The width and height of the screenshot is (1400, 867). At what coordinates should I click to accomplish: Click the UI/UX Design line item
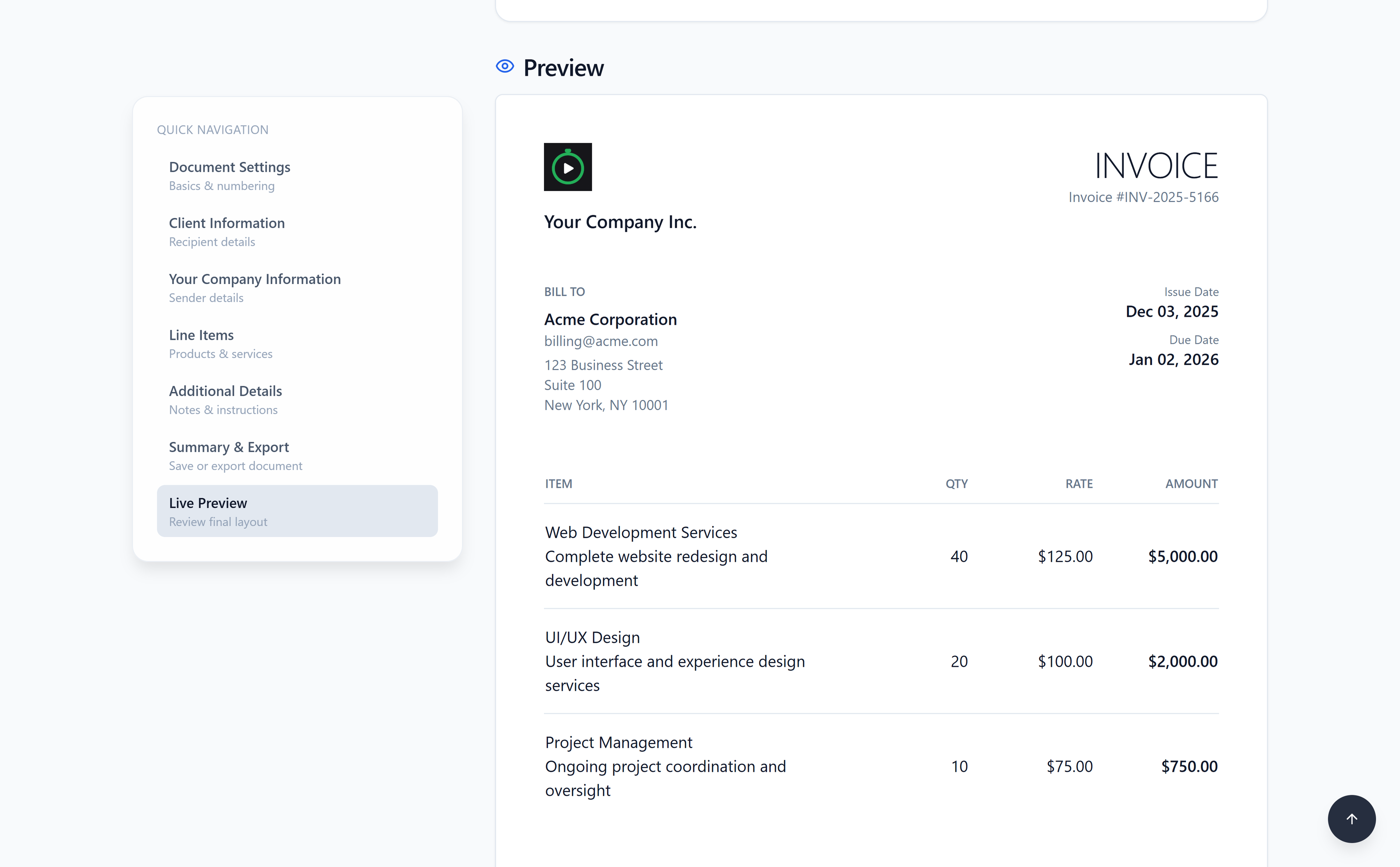pos(592,637)
